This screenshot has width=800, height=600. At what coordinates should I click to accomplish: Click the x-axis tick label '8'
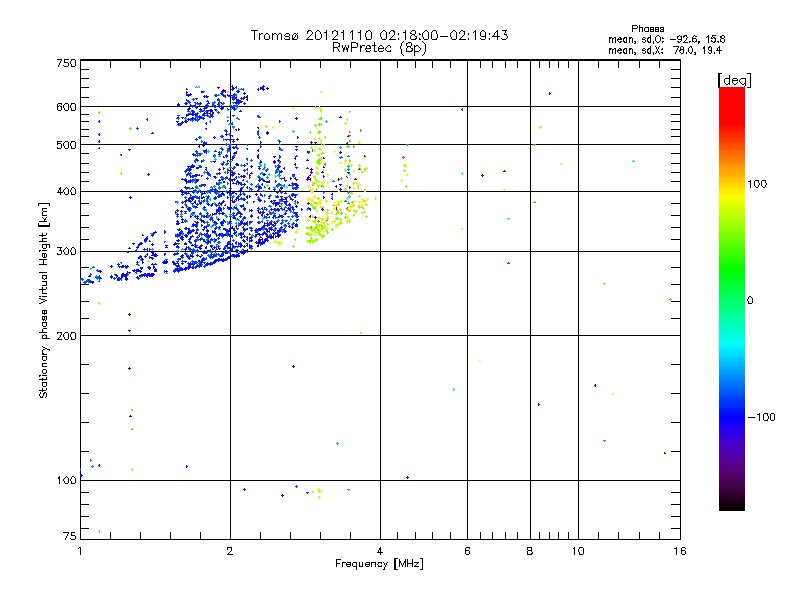tap(530, 551)
